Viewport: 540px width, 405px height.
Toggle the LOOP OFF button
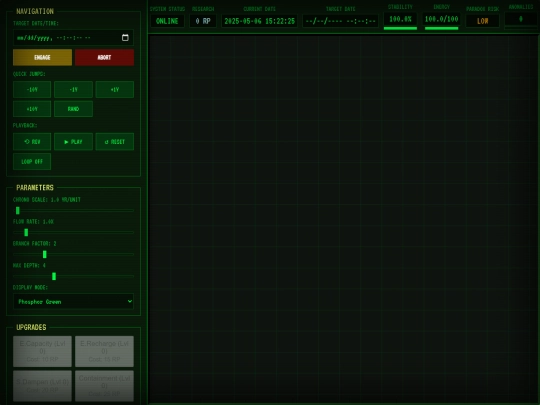pos(32,162)
